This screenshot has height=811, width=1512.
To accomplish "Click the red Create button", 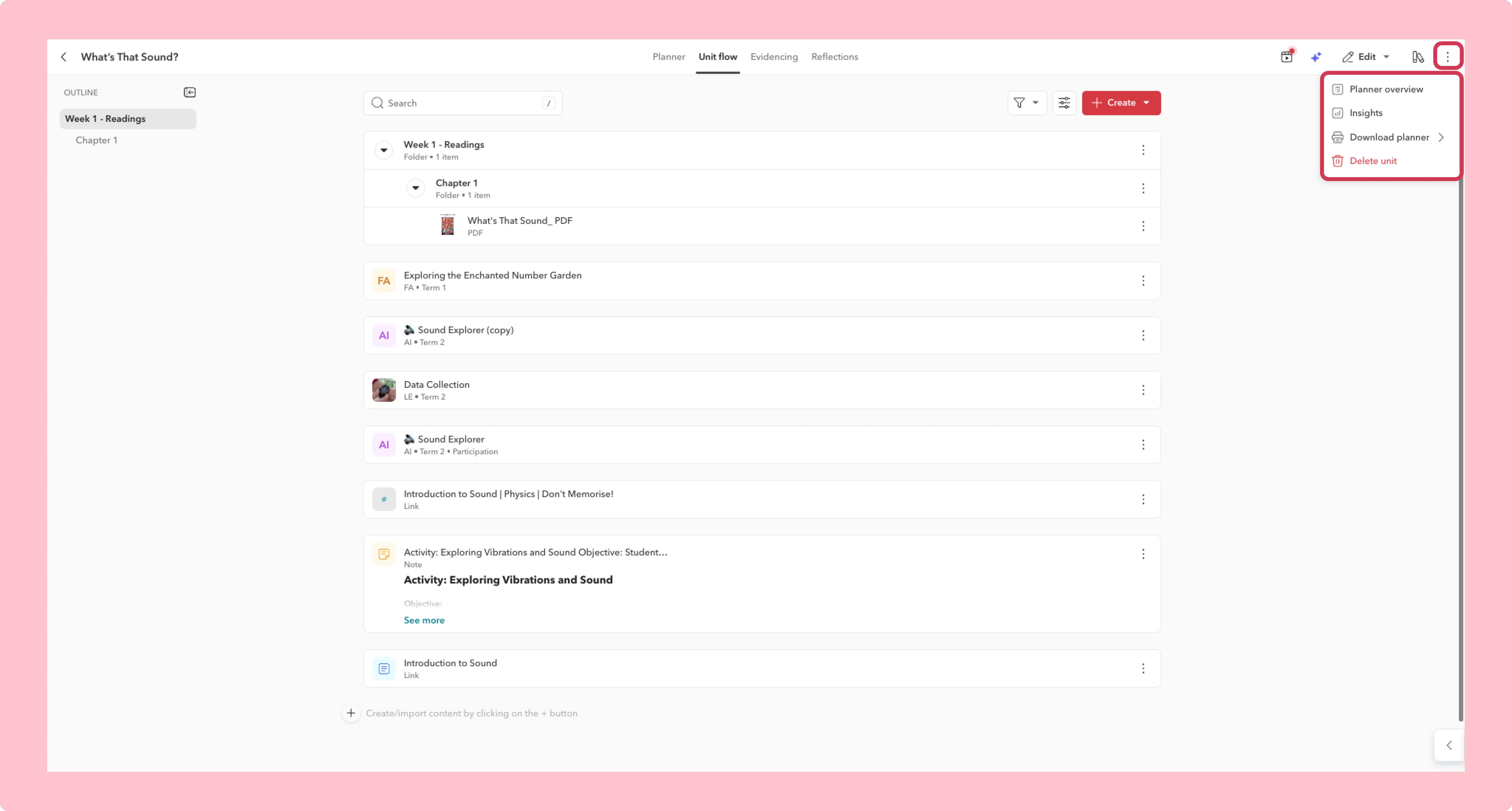I will coord(1121,103).
